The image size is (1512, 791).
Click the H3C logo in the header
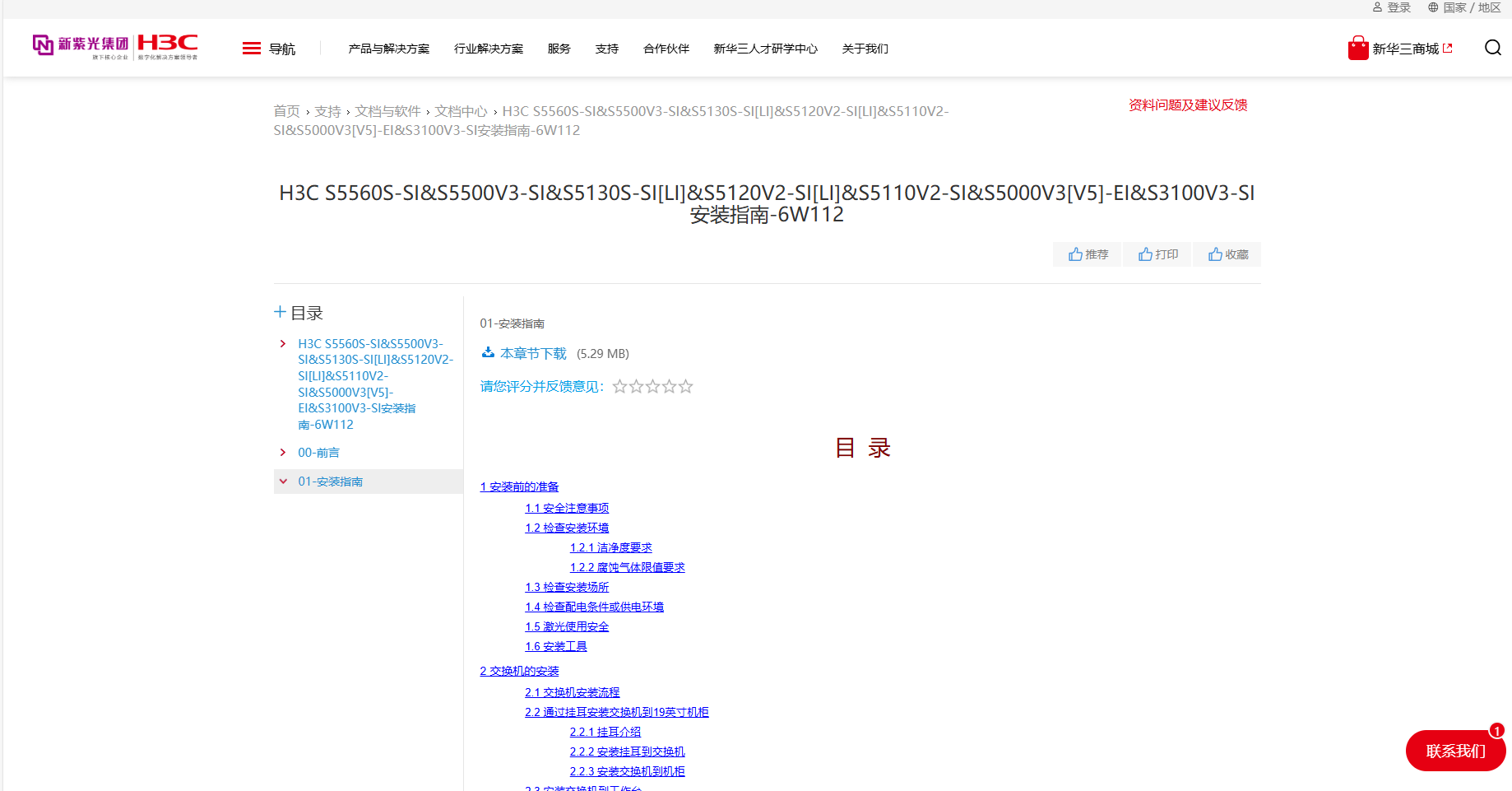168,46
